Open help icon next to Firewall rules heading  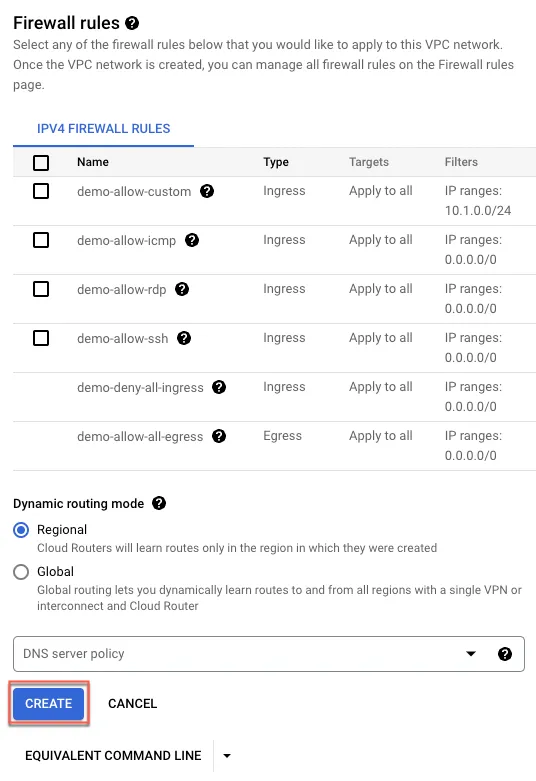point(132,23)
